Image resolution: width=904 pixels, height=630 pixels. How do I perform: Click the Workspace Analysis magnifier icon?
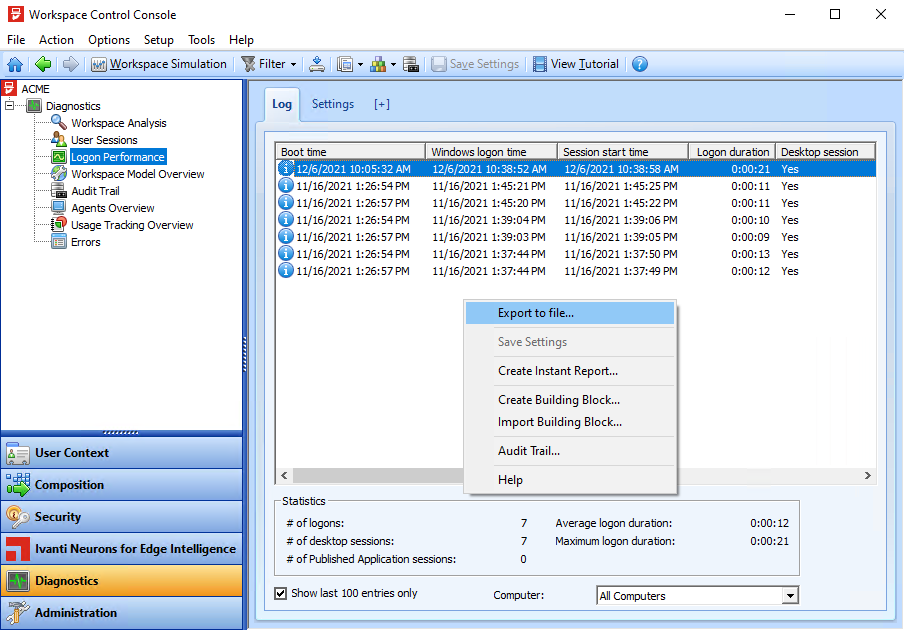(59, 123)
